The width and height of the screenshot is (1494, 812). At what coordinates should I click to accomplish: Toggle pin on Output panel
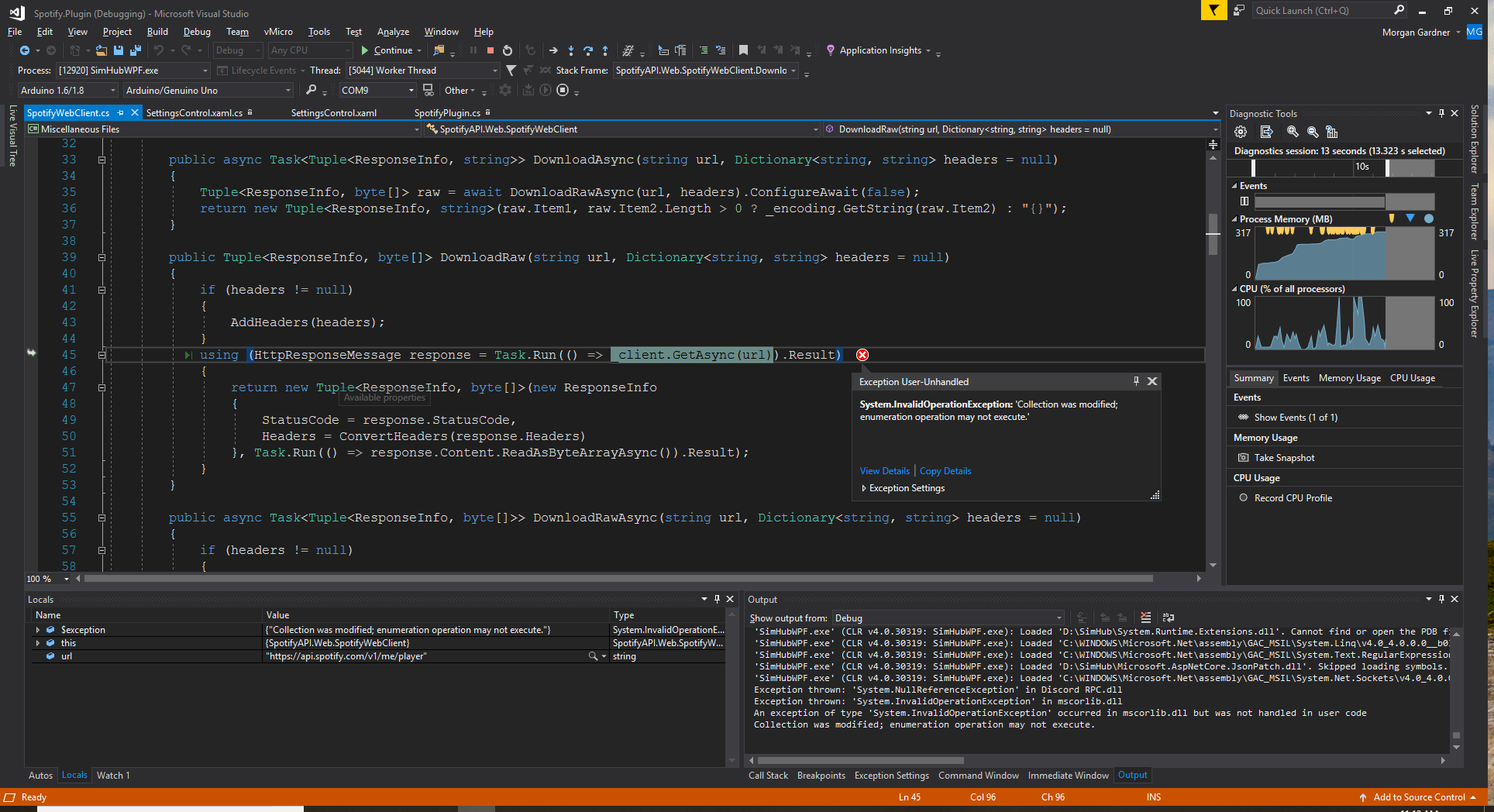pyautogui.click(x=1441, y=599)
